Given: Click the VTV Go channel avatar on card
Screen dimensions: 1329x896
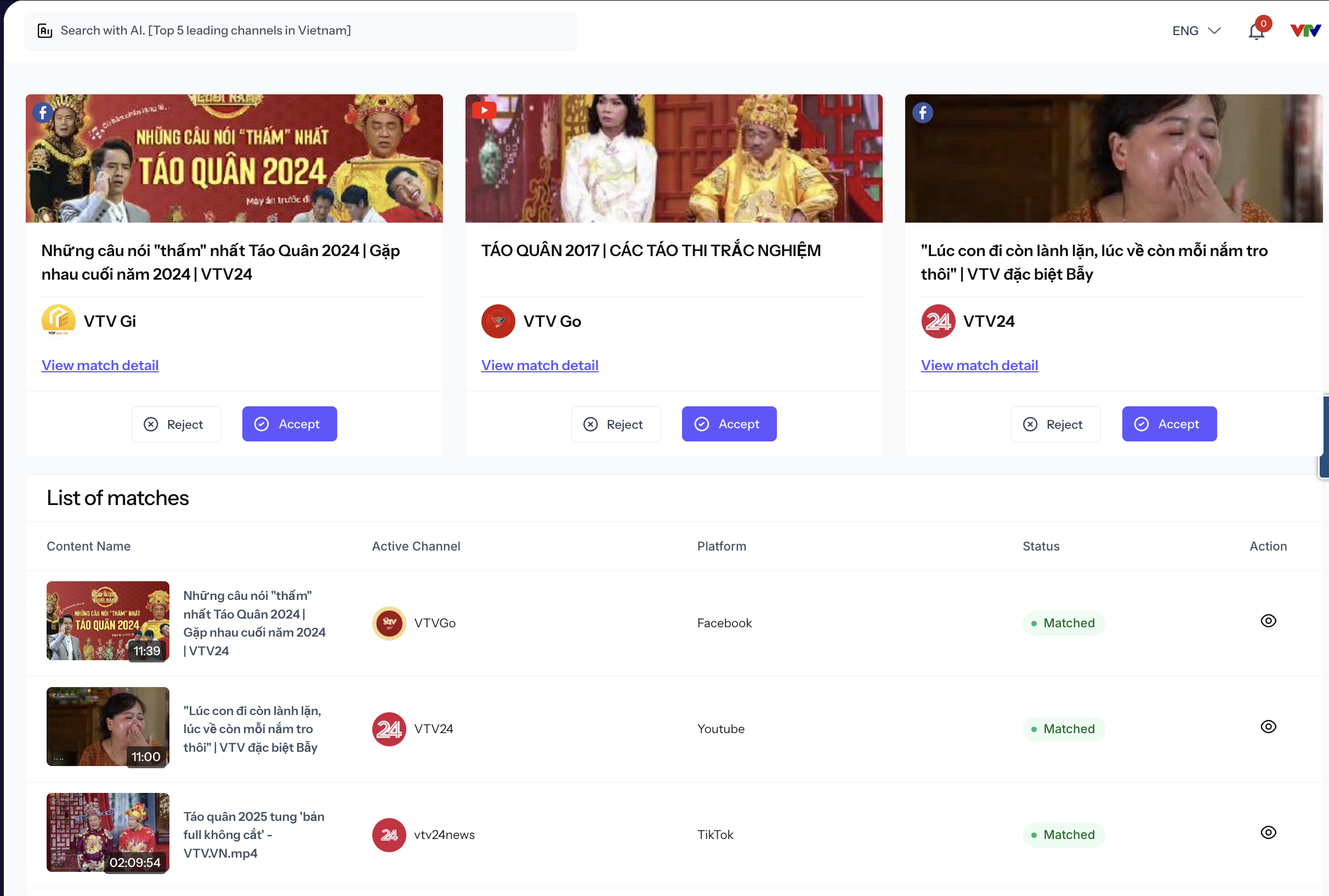Looking at the screenshot, I should 498,321.
